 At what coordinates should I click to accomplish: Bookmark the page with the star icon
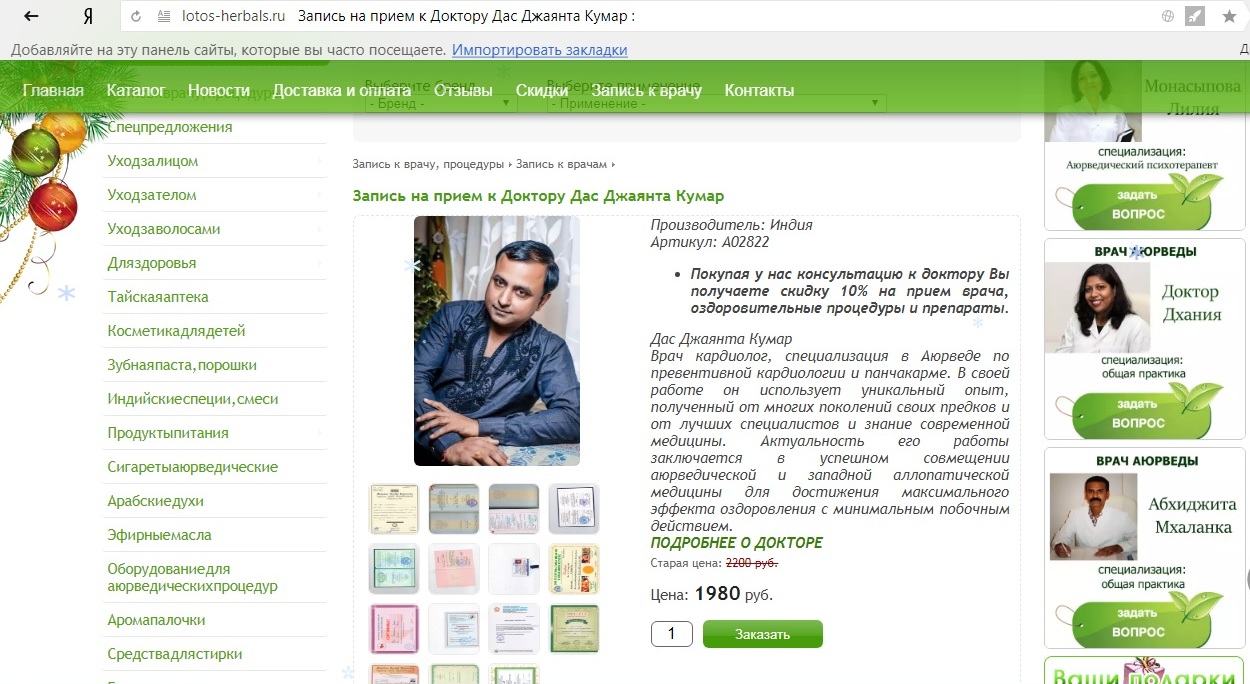[x=1229, y=16]
